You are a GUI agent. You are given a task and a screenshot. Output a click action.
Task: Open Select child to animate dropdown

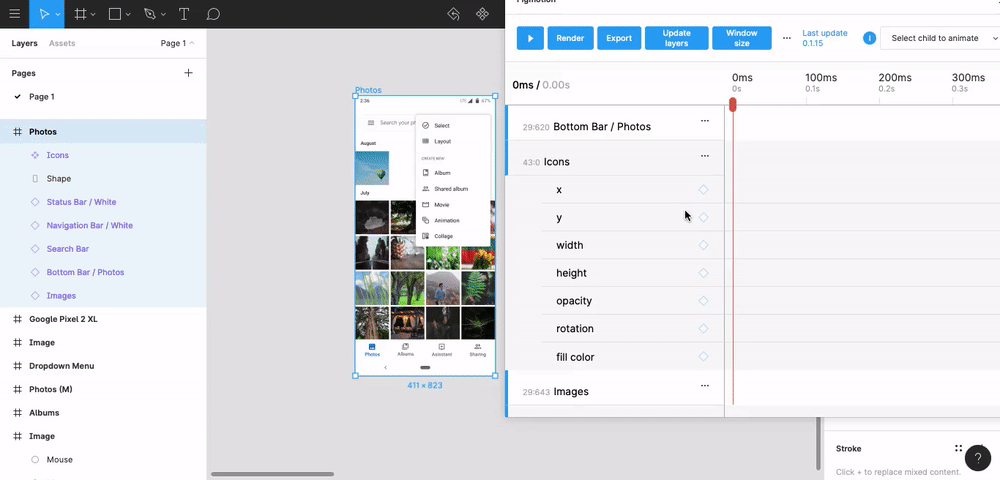tap(940, 38)
